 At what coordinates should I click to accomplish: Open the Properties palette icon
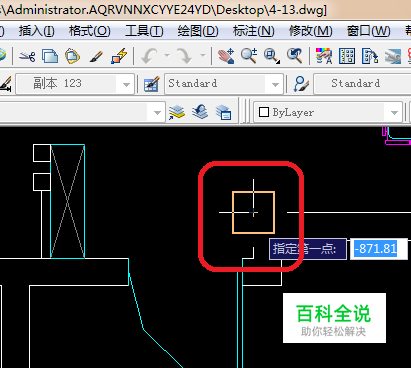[324, 56]
